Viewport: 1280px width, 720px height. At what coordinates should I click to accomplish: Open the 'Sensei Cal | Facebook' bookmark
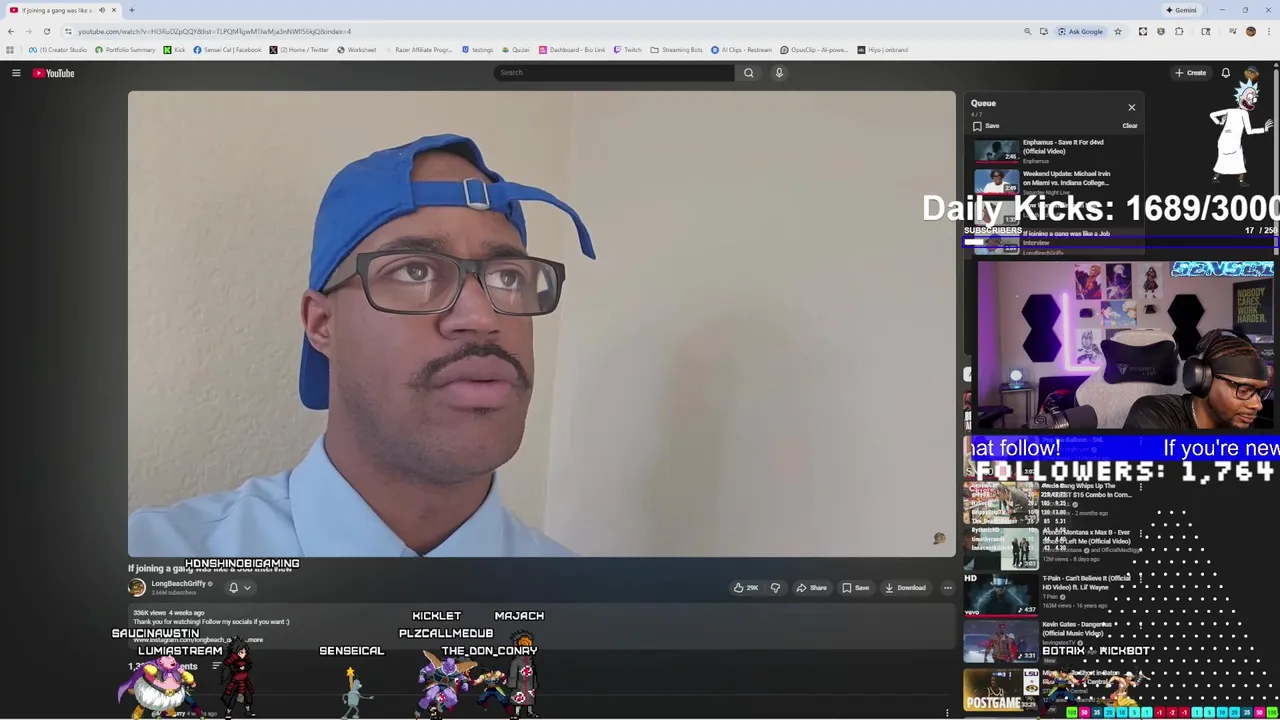pyautogui.click(x=227, y=50)
